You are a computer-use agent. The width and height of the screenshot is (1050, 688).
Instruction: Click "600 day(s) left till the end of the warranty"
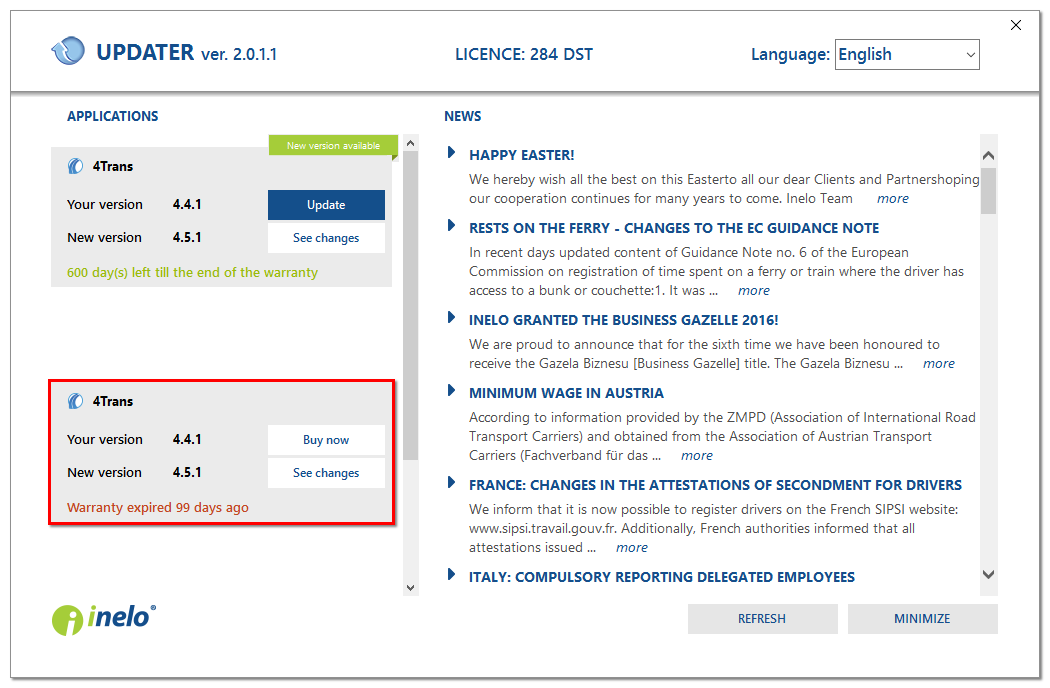click(192, 273)
